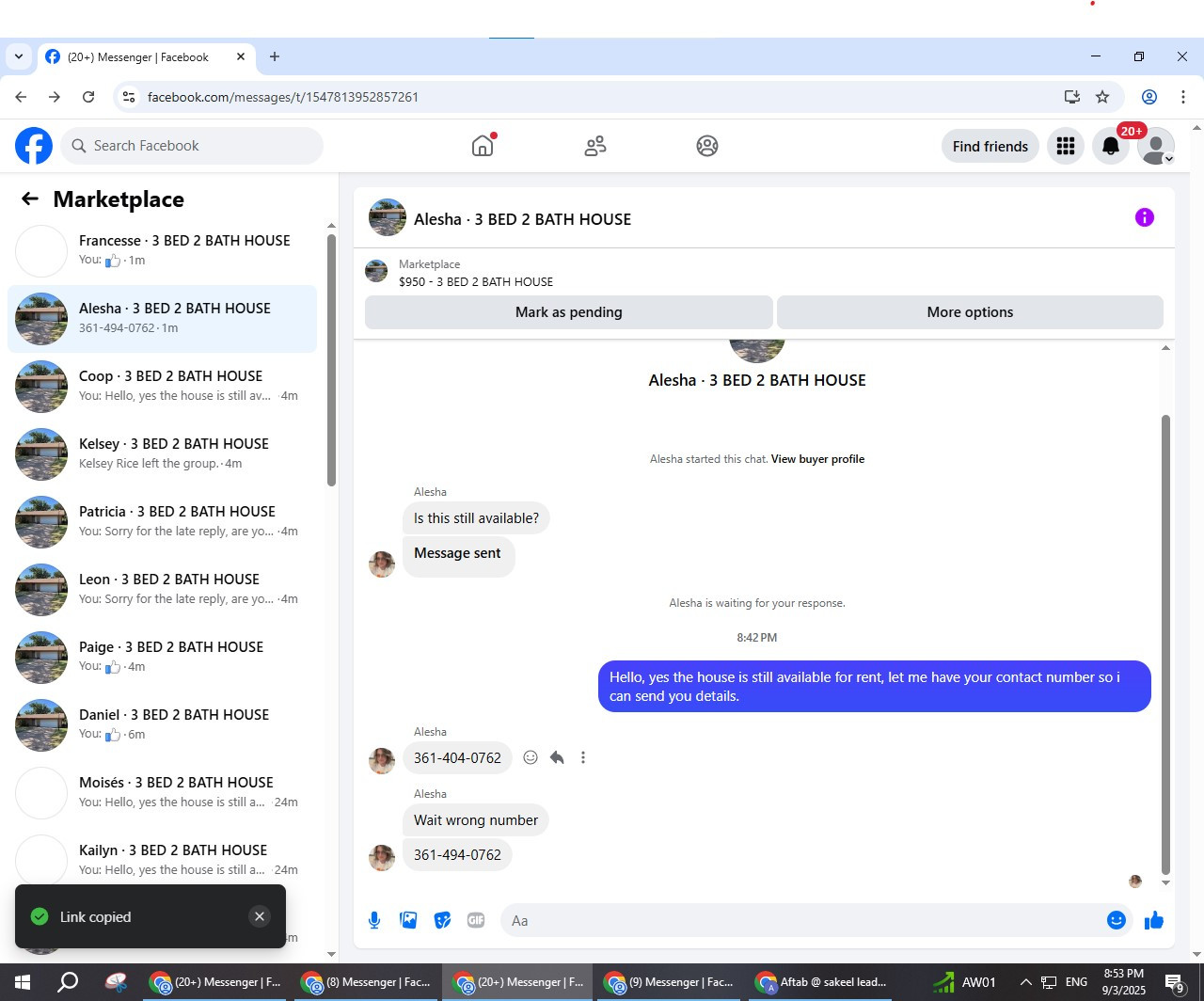Open the Windows notification center
Screen dimensions: 1204x1001
point(1175,982)
